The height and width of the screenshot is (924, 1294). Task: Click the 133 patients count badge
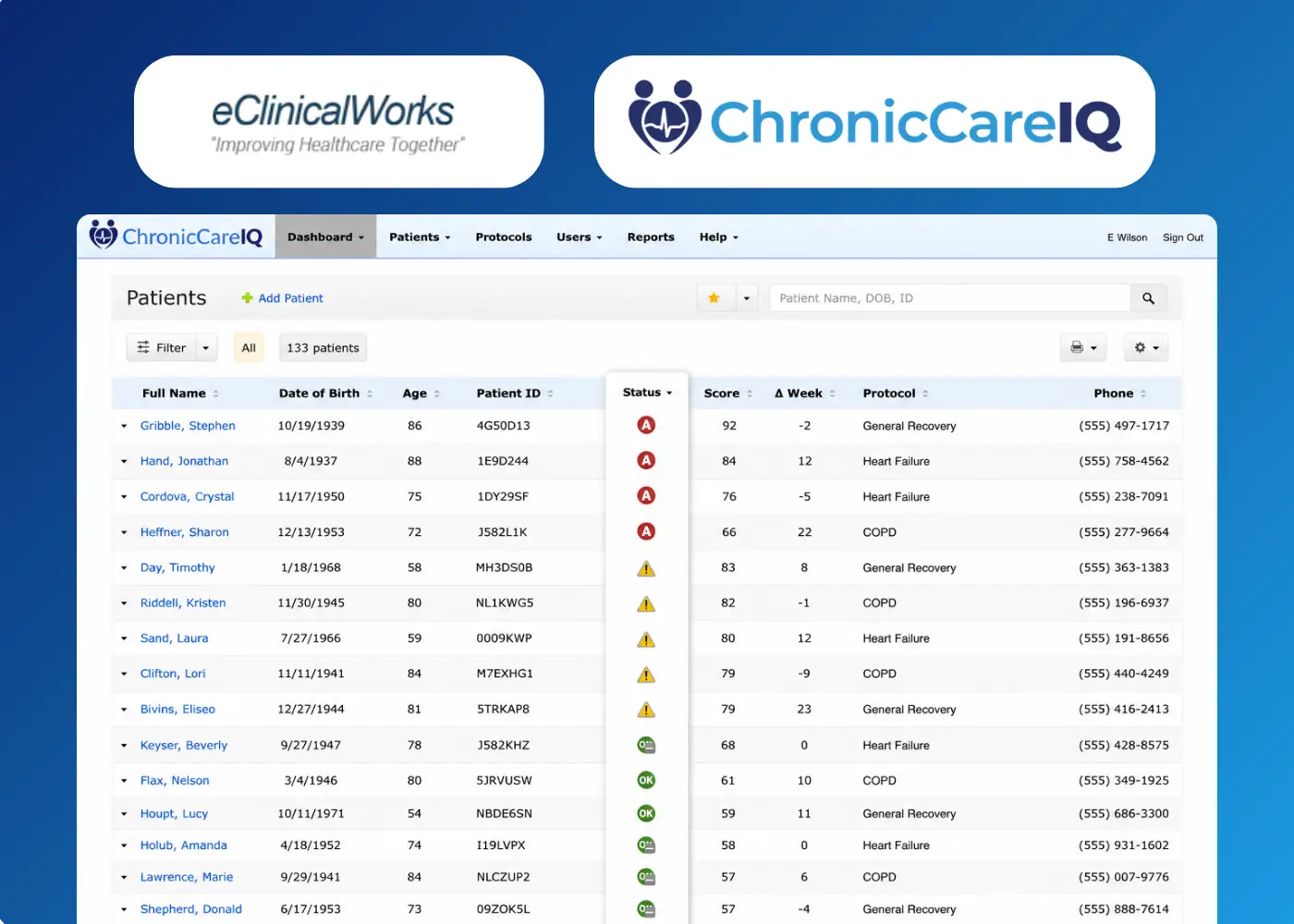pos(323,347)
